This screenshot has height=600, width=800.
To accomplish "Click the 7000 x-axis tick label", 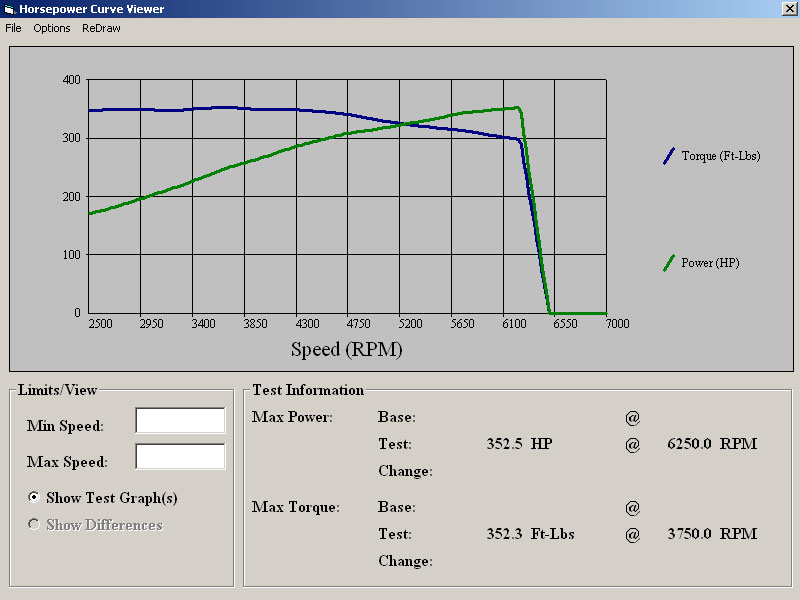I will pyautogui.click(x=617, y=324).
